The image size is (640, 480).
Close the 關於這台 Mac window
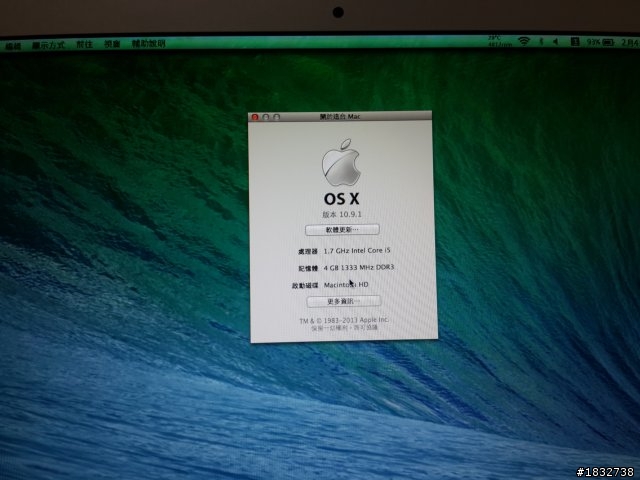[255, 117]
